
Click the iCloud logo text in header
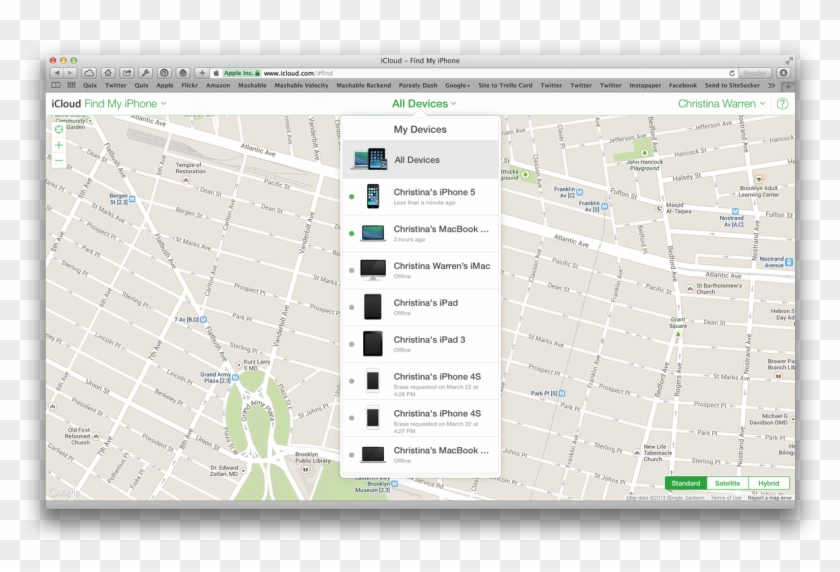point(66,104)
